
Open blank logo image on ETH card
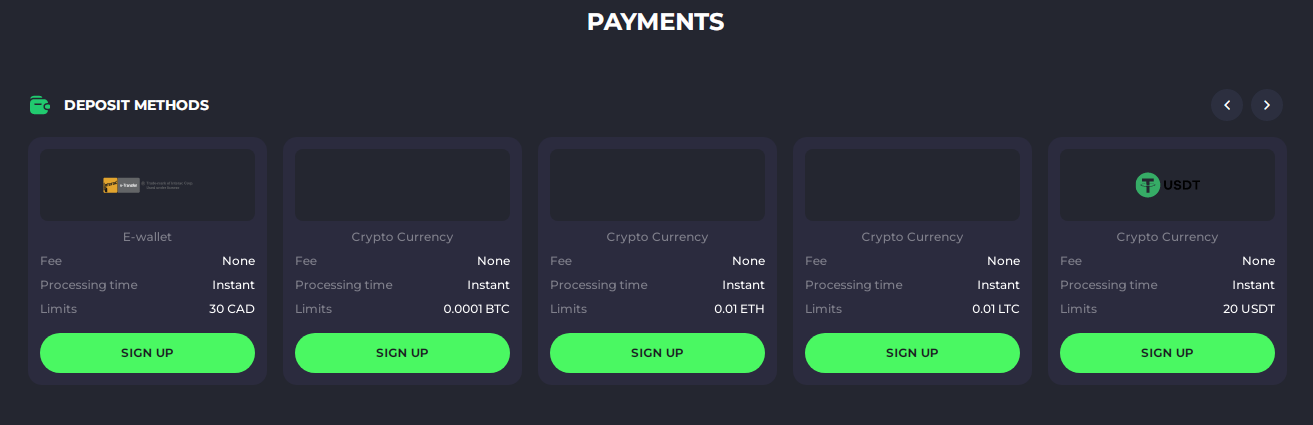657,185
